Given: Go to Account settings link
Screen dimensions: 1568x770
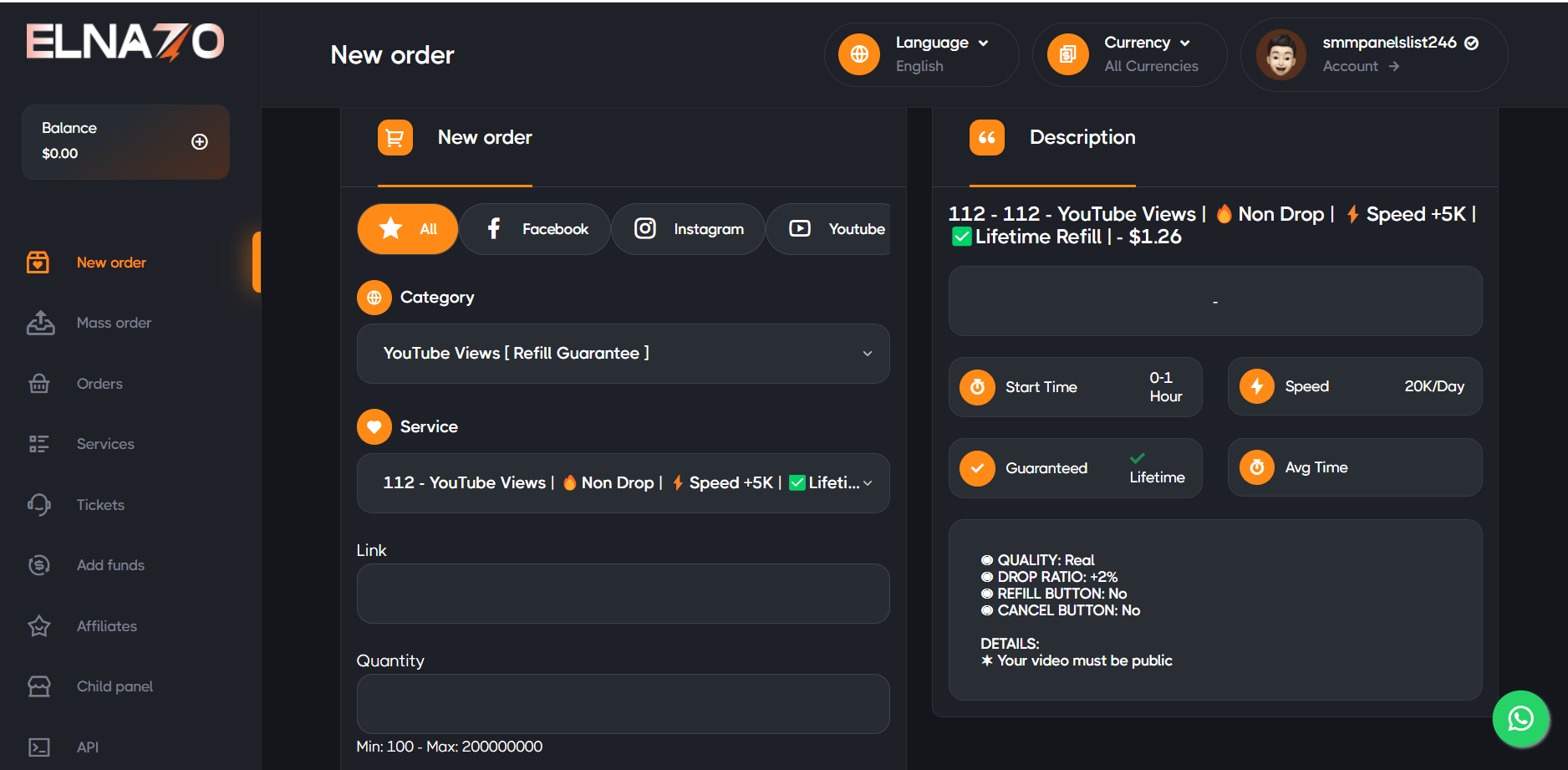Looking at the screenshot, I should click(1360, 66).
